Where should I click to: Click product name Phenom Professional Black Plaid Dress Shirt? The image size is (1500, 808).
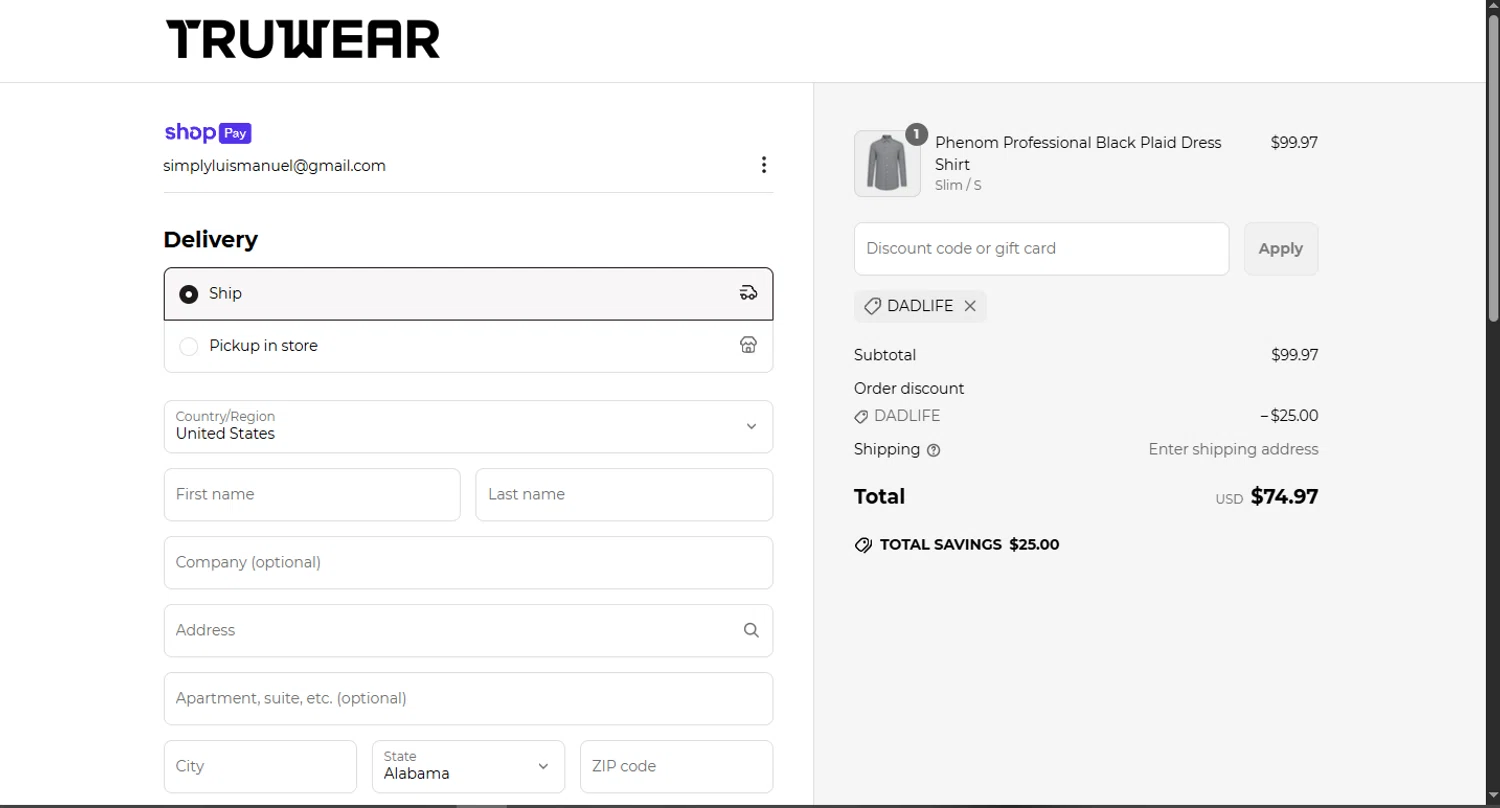click(x=1078, y=153)
